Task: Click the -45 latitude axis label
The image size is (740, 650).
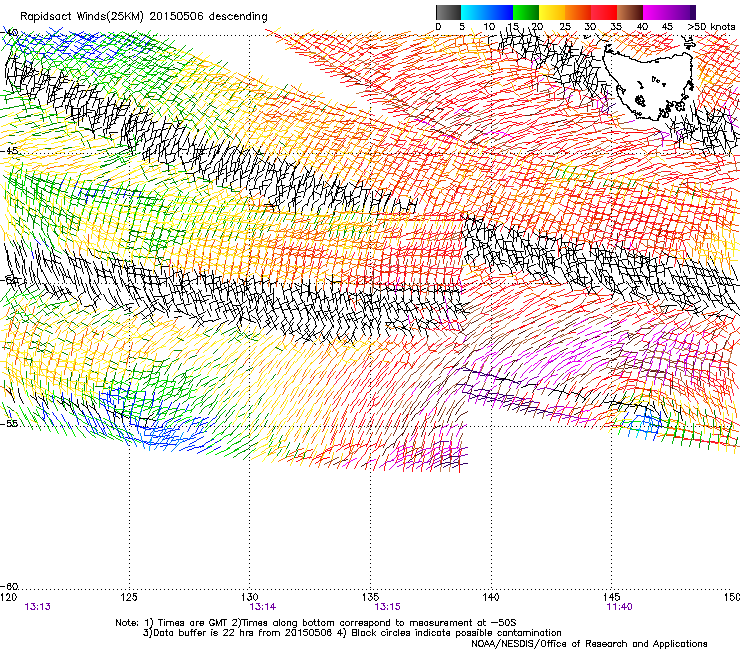Action: (9, 151)
